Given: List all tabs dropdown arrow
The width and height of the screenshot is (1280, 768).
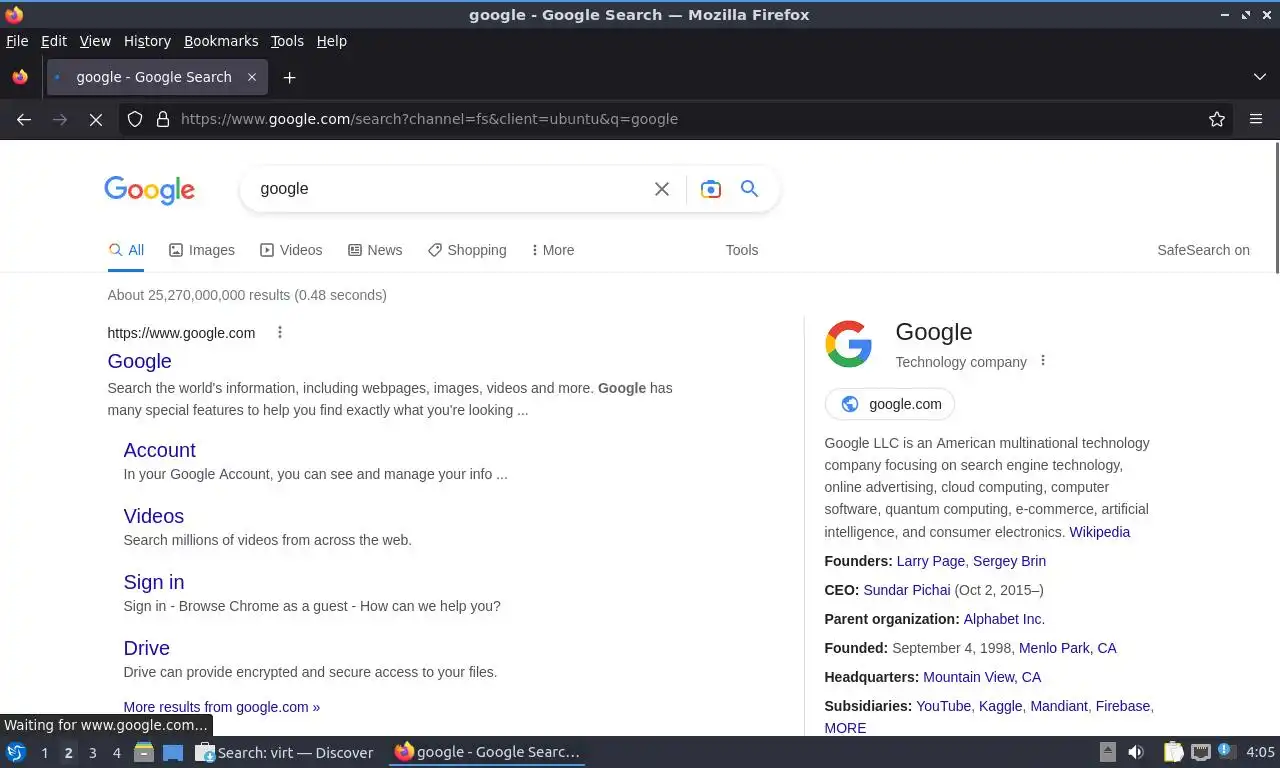Looking at the screenshot, I should [x=1260, y=77].
